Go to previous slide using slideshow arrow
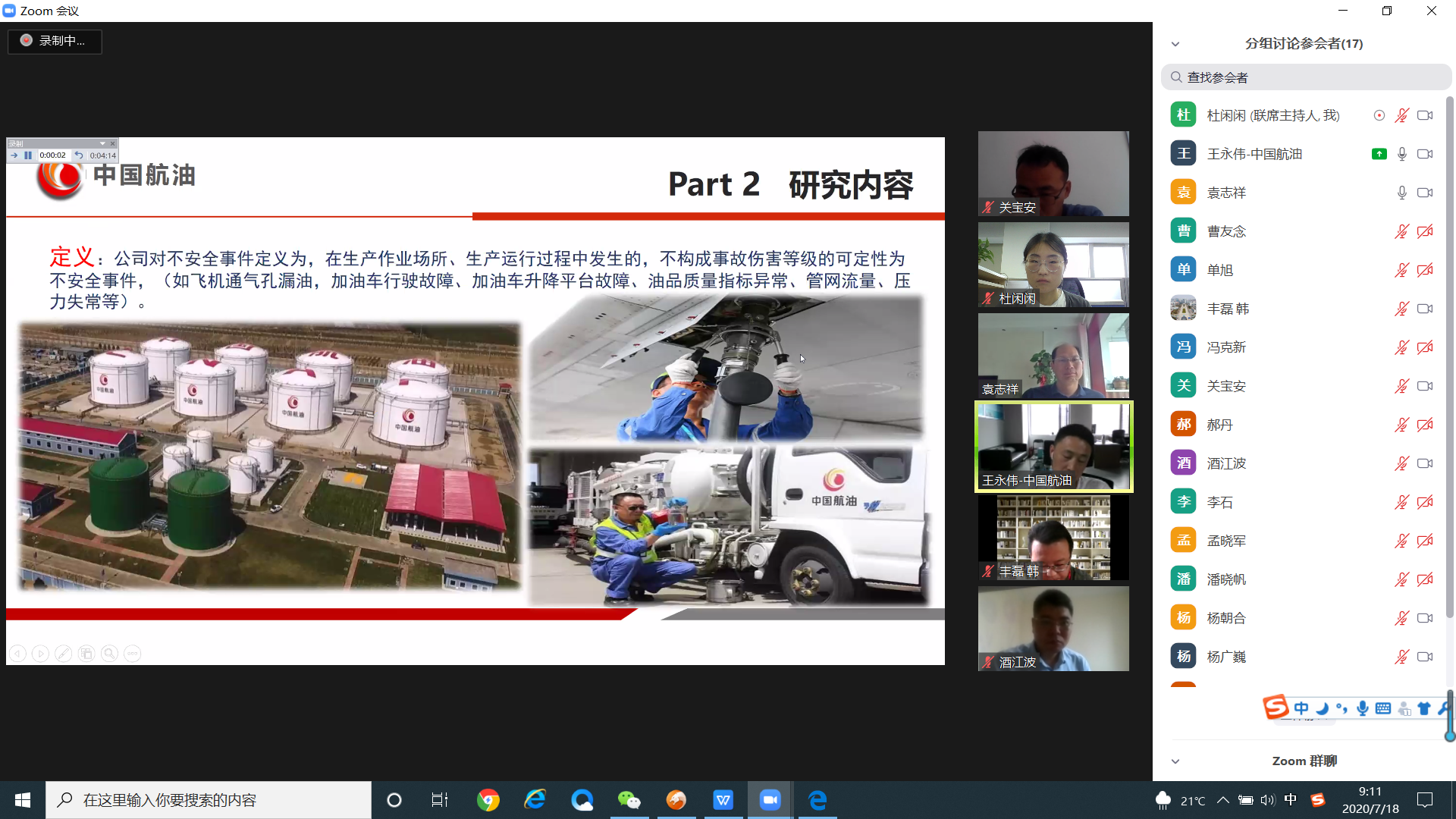 tap(18, 654)
